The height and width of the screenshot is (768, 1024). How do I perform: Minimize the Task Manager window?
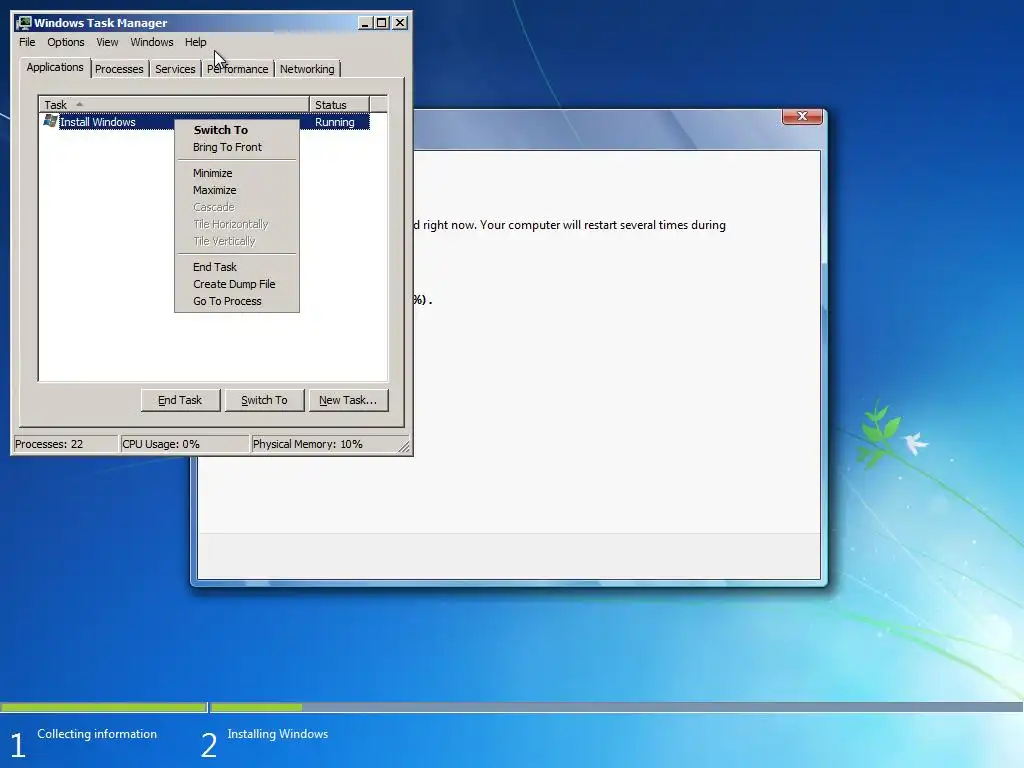point(366,23)
